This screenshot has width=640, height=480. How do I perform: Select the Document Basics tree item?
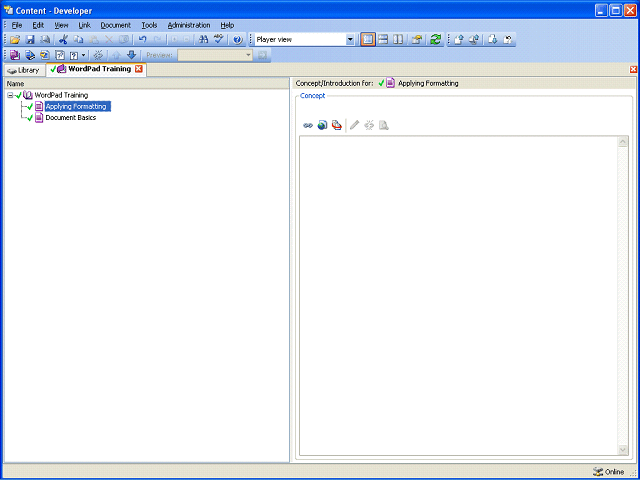pyautogui.click(x=71, y=118)
